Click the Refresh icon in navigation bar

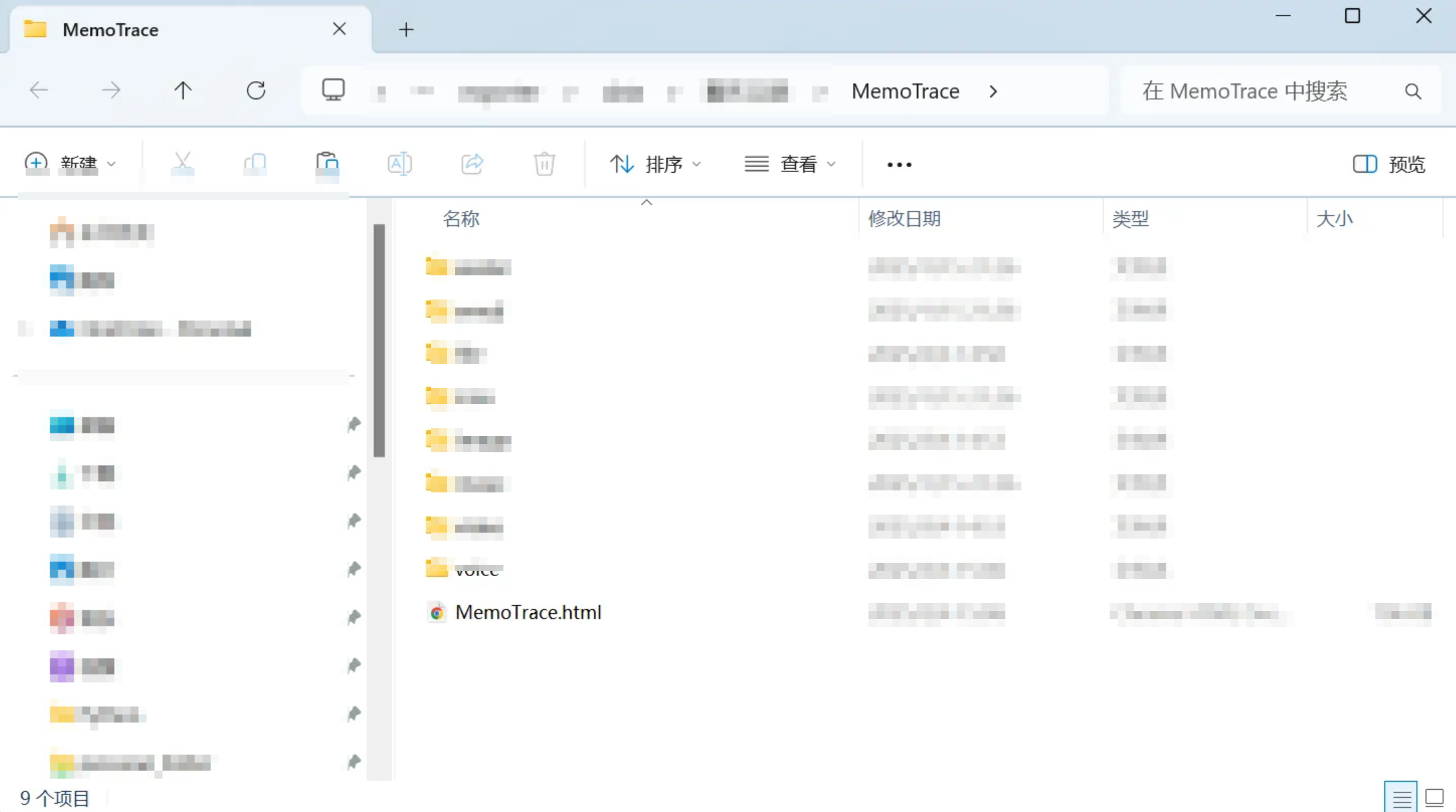click(256, 90)
